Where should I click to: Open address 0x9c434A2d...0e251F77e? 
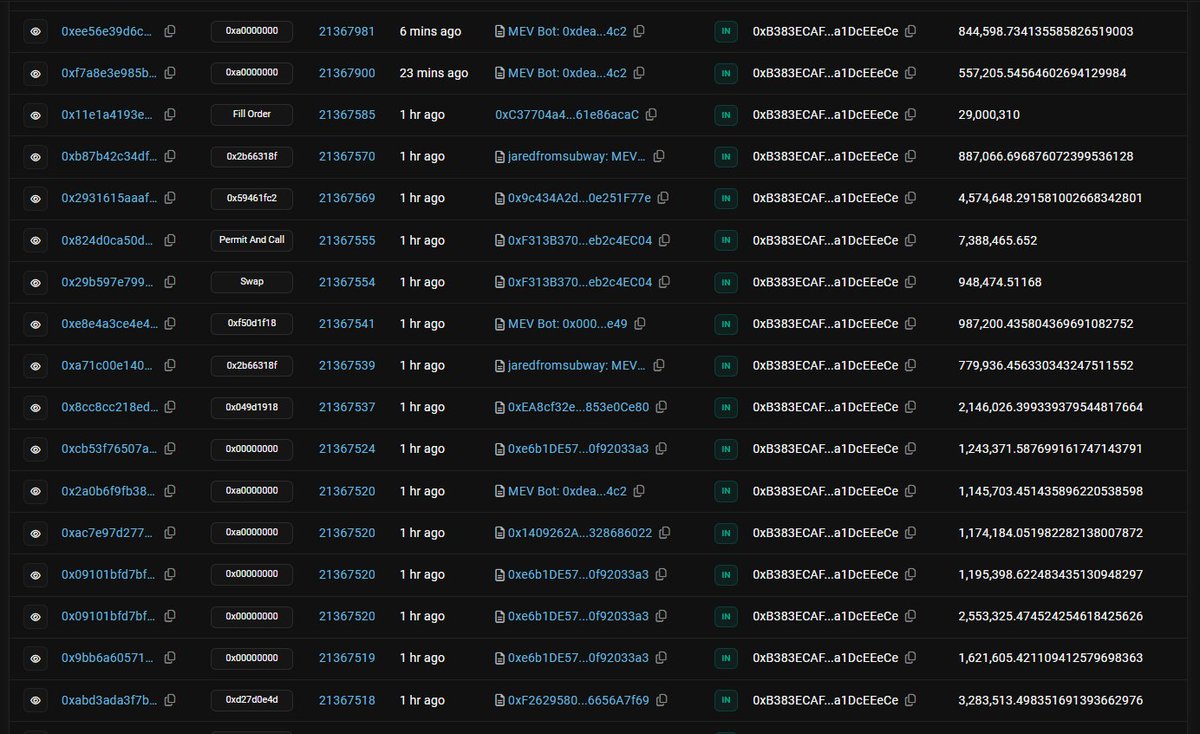pos(579,199)
